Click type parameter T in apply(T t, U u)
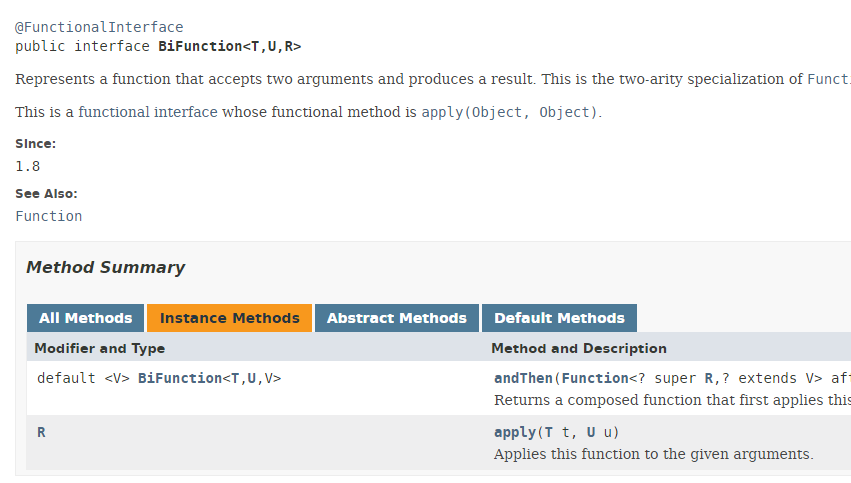Viewport: 851px width, 483px height. [x=548, y=432]
